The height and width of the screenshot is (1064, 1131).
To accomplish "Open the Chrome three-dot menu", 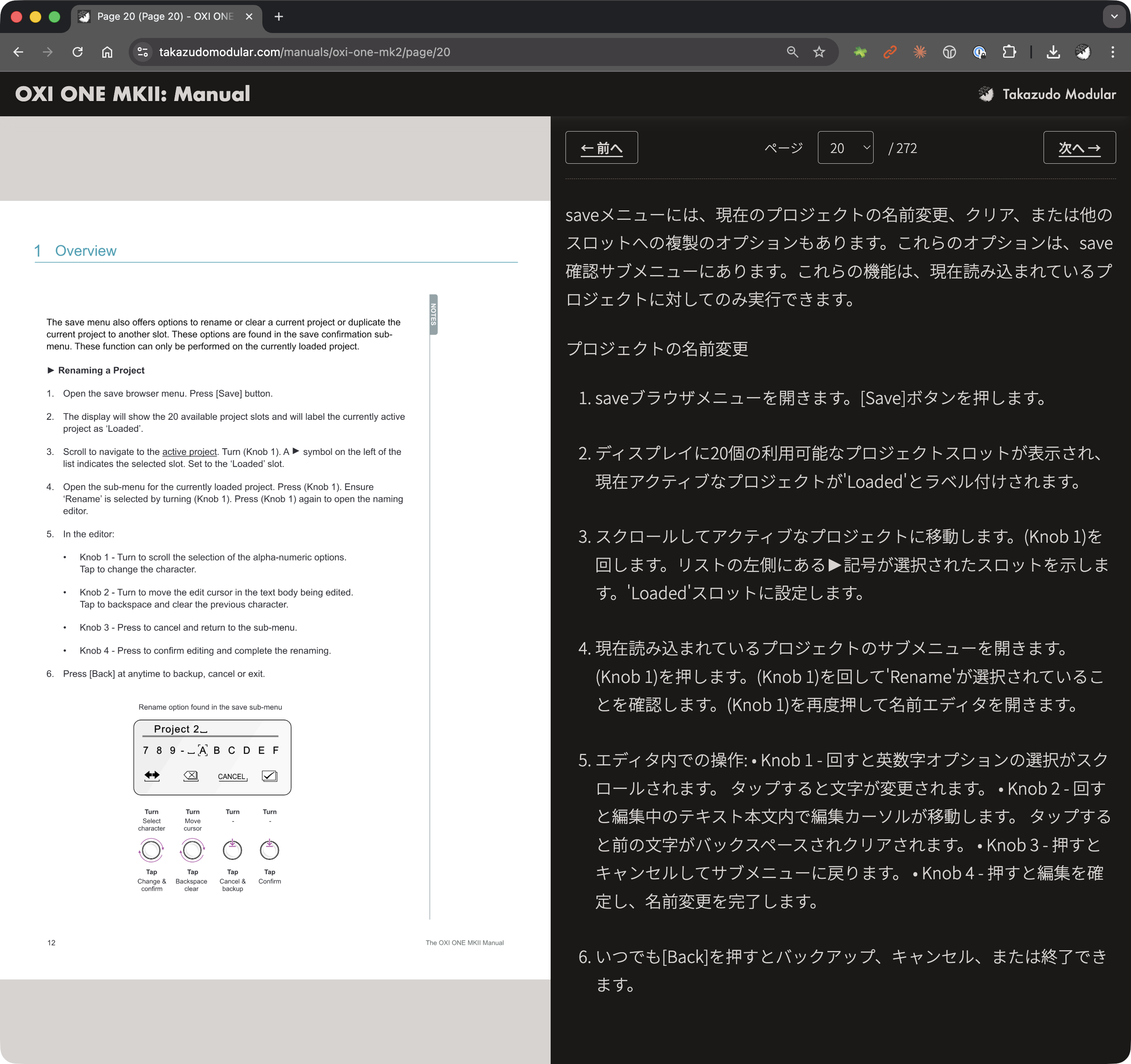I will [x=1112, y=52].
